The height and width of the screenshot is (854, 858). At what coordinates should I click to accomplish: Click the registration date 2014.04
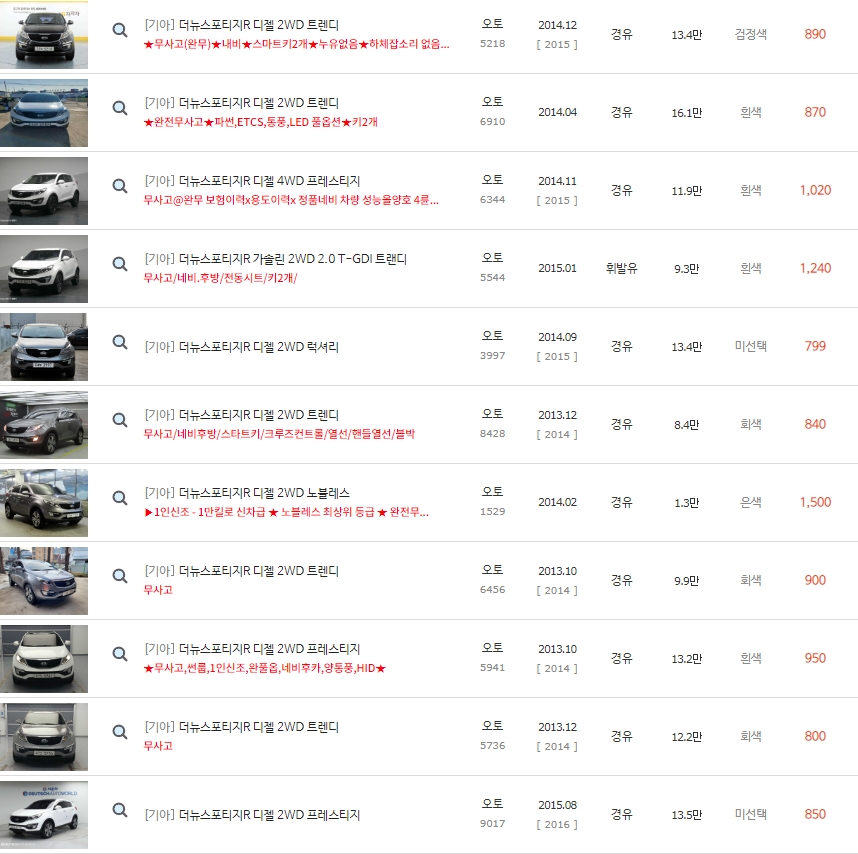[557, 112]
